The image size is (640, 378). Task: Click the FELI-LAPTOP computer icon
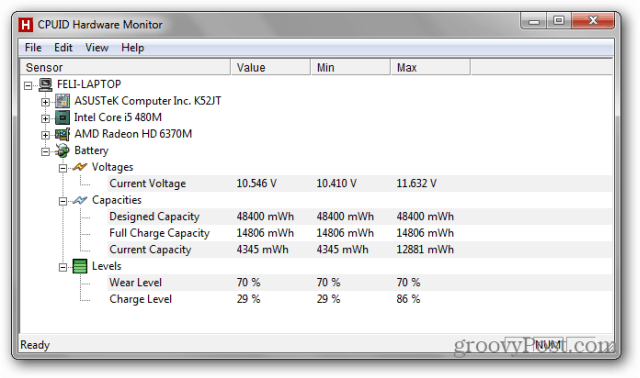45,85
